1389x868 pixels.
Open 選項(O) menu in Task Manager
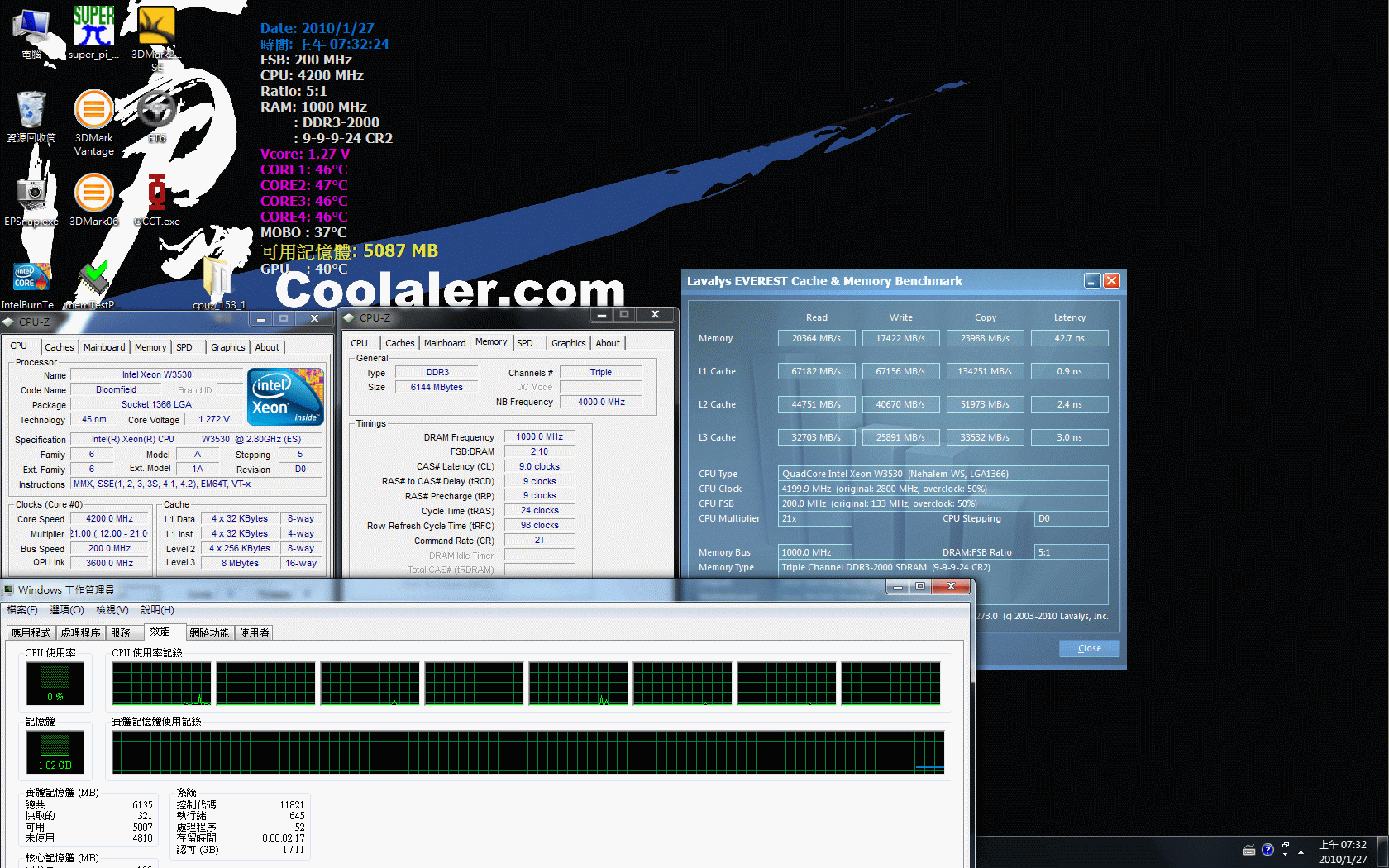[x=67, y=610]
